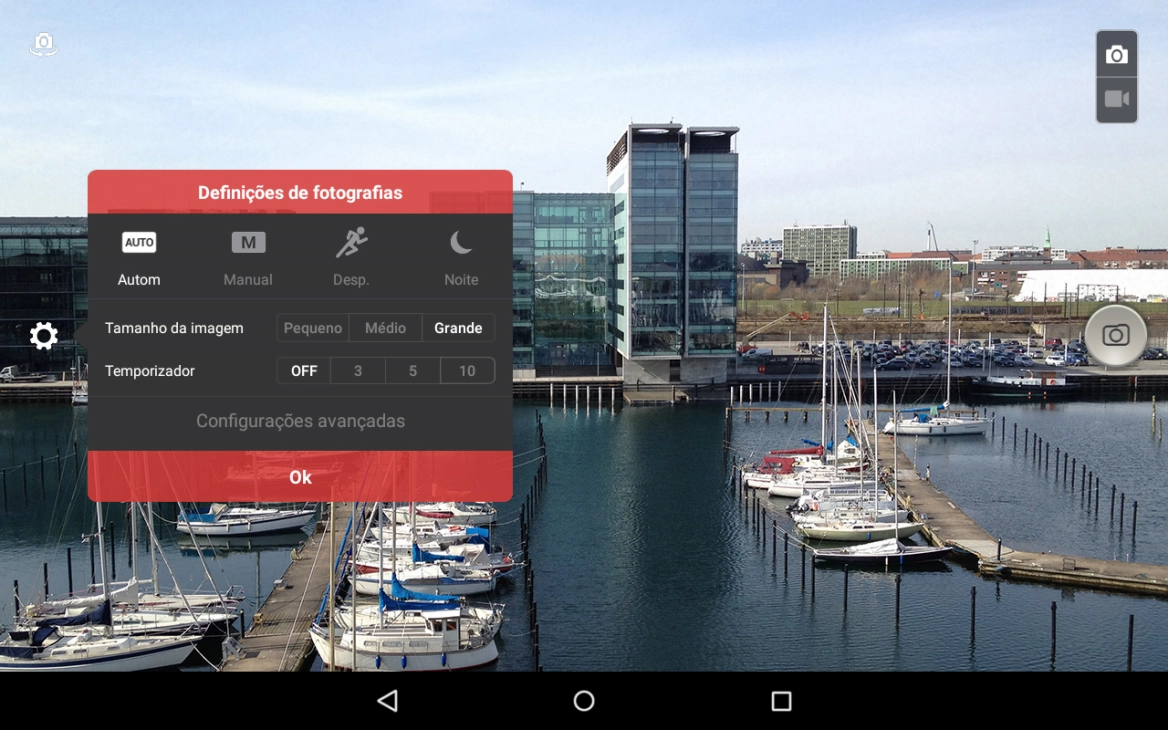1168x730 pixels.
Task: Set timer to 5 seconds
Action: pyautogui.click(x=412, y=371)
